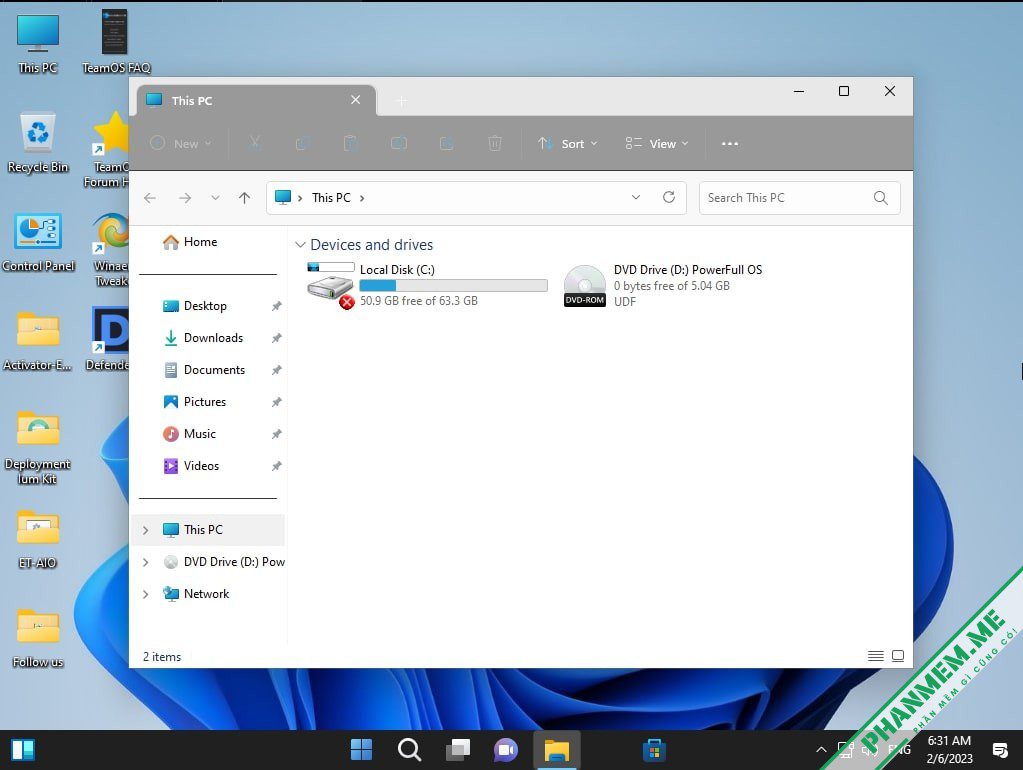The height and width of the screenshot is (770, 1023).
Task: Refresh the This PC view
Action: (669, 197)
